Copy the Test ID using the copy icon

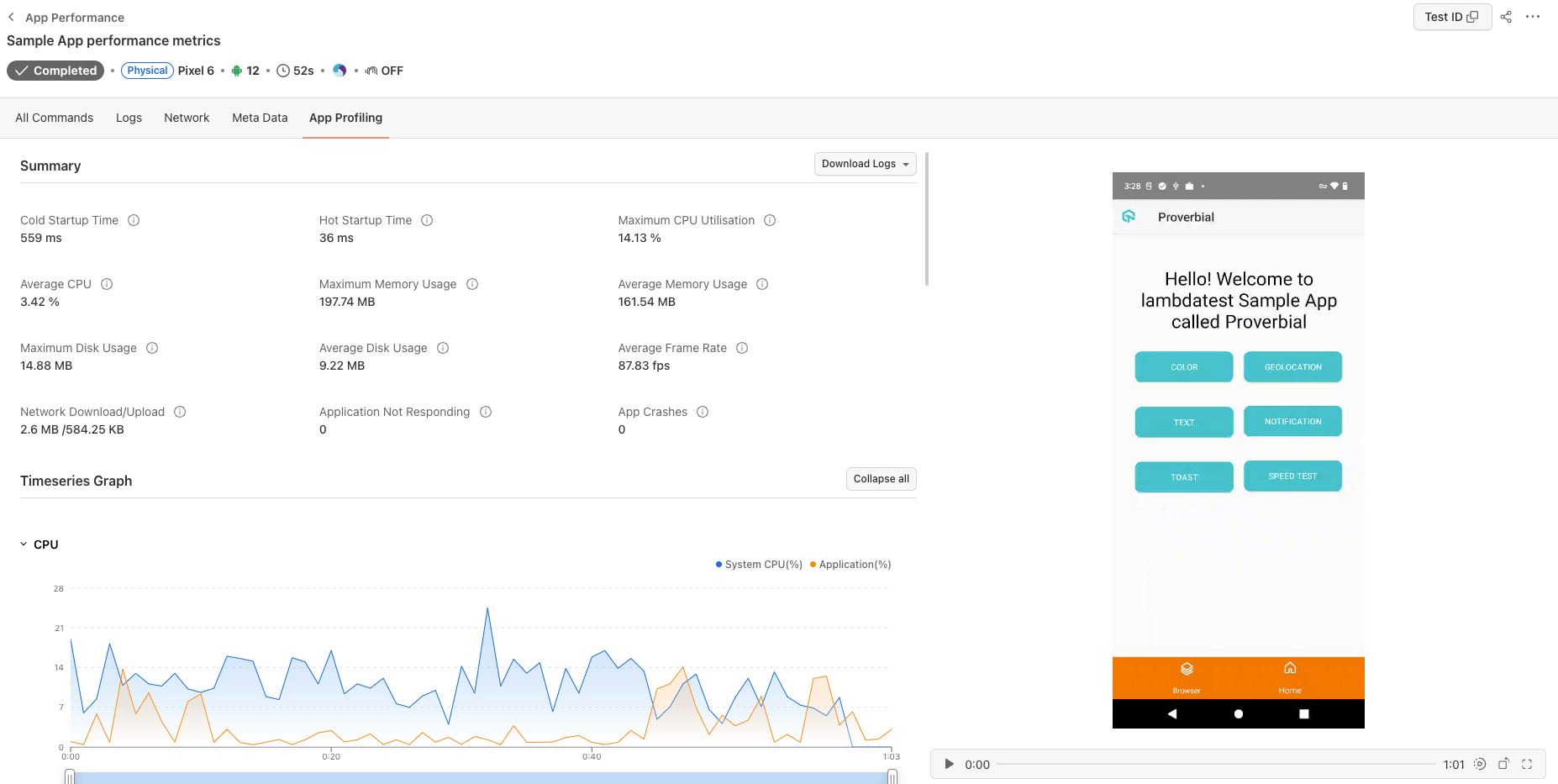[x=1474, y=17]
